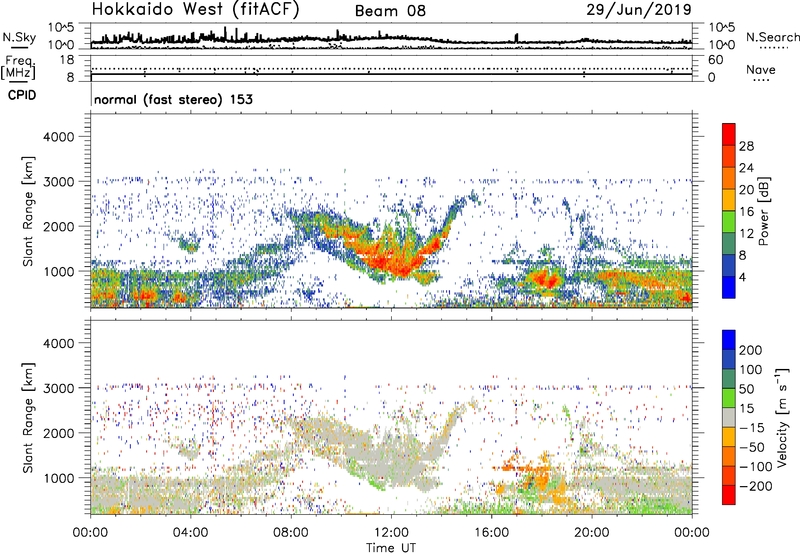800x554 pixels.
Task: Click the '04:00' time tick label
Action: pyautogui.click(x=191, y=533)
